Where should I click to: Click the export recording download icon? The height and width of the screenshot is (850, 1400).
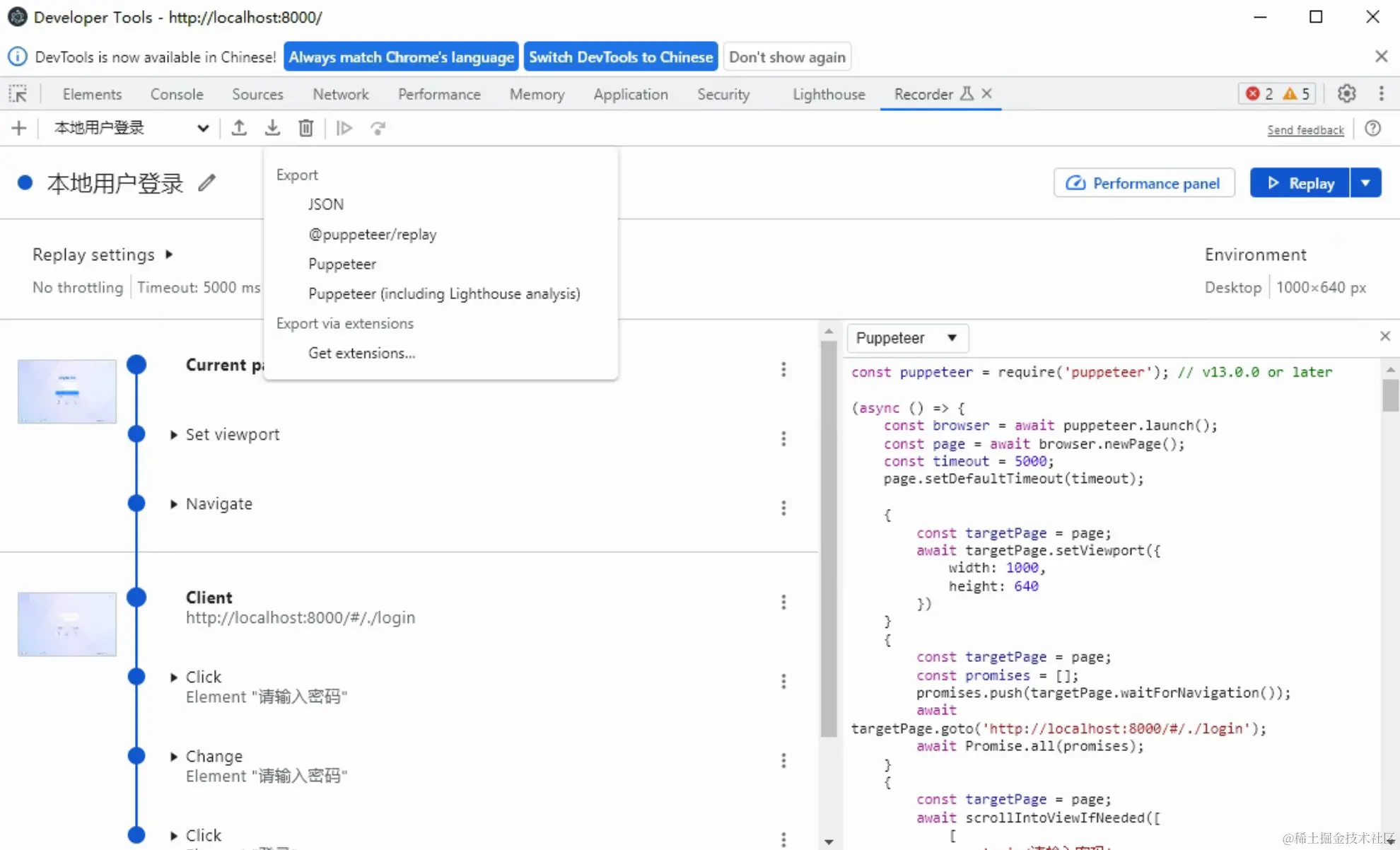point(272,128)
